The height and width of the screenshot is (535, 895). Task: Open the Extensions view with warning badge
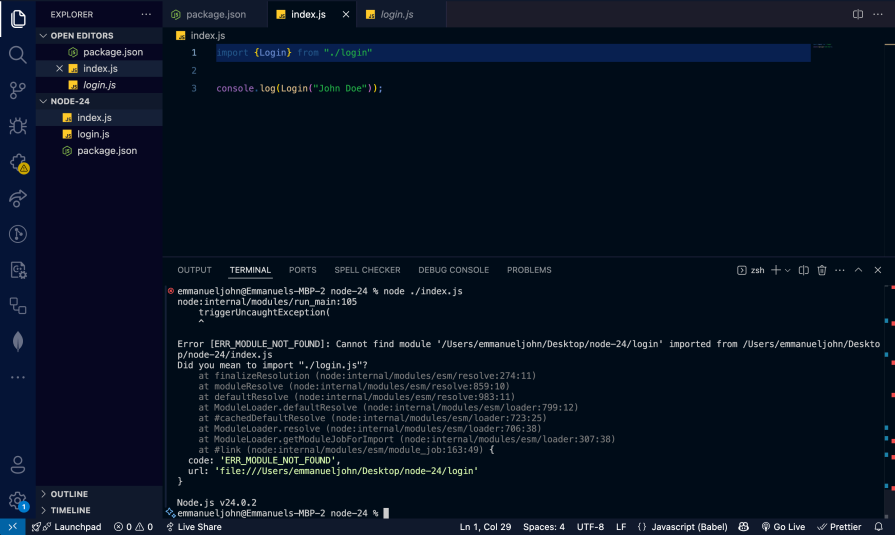19,163
